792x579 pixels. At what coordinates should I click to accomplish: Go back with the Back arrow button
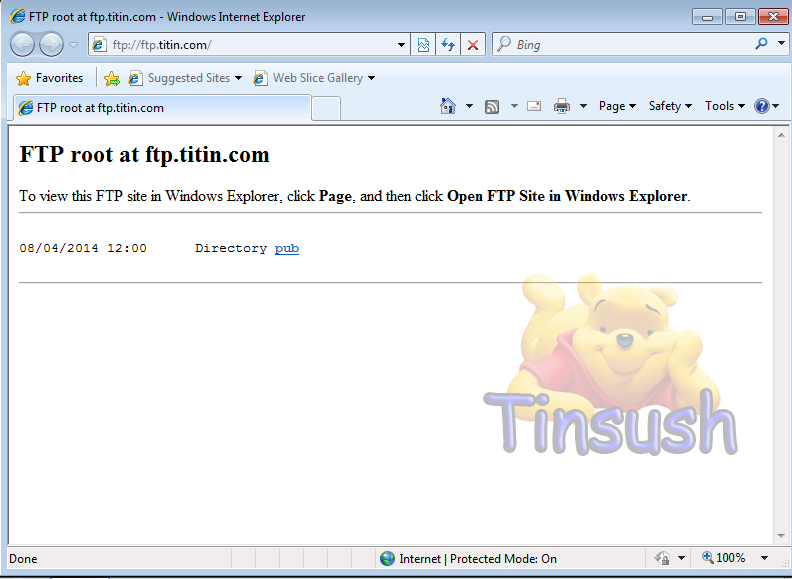tap(22, 44)
